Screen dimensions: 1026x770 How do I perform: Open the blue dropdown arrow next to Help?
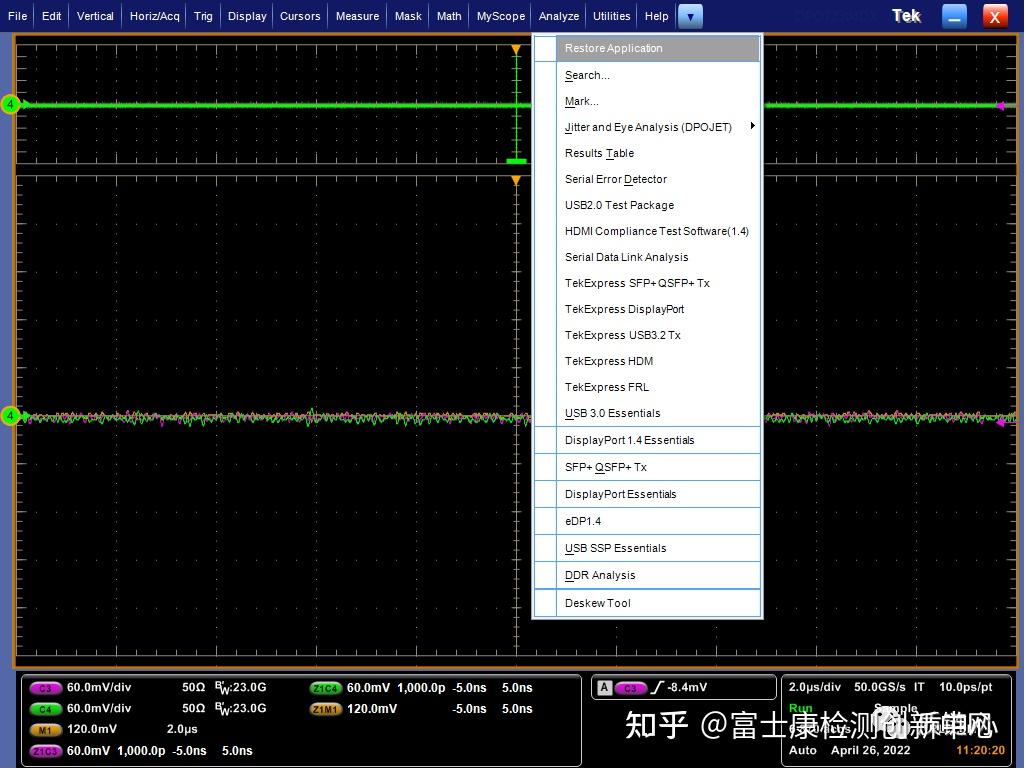[690, 15]
